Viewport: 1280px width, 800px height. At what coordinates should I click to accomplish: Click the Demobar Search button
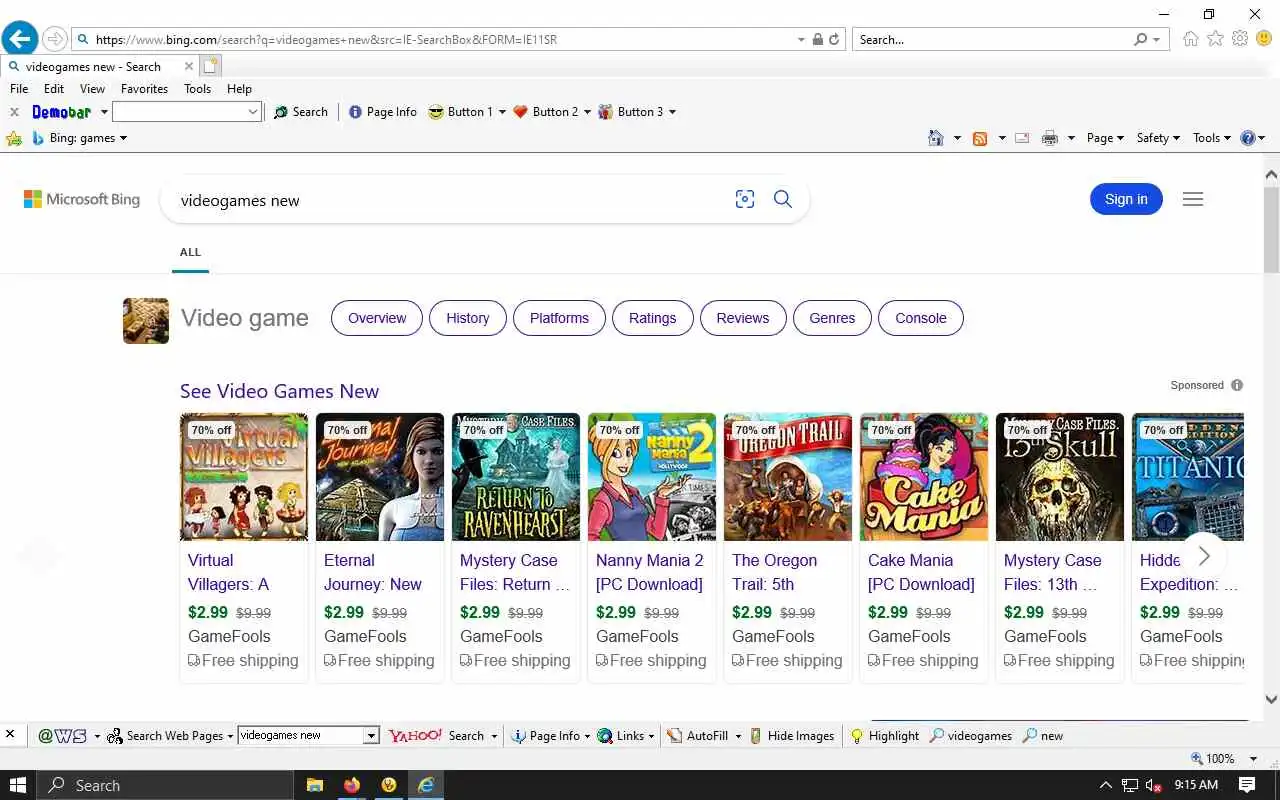point(300,112)
